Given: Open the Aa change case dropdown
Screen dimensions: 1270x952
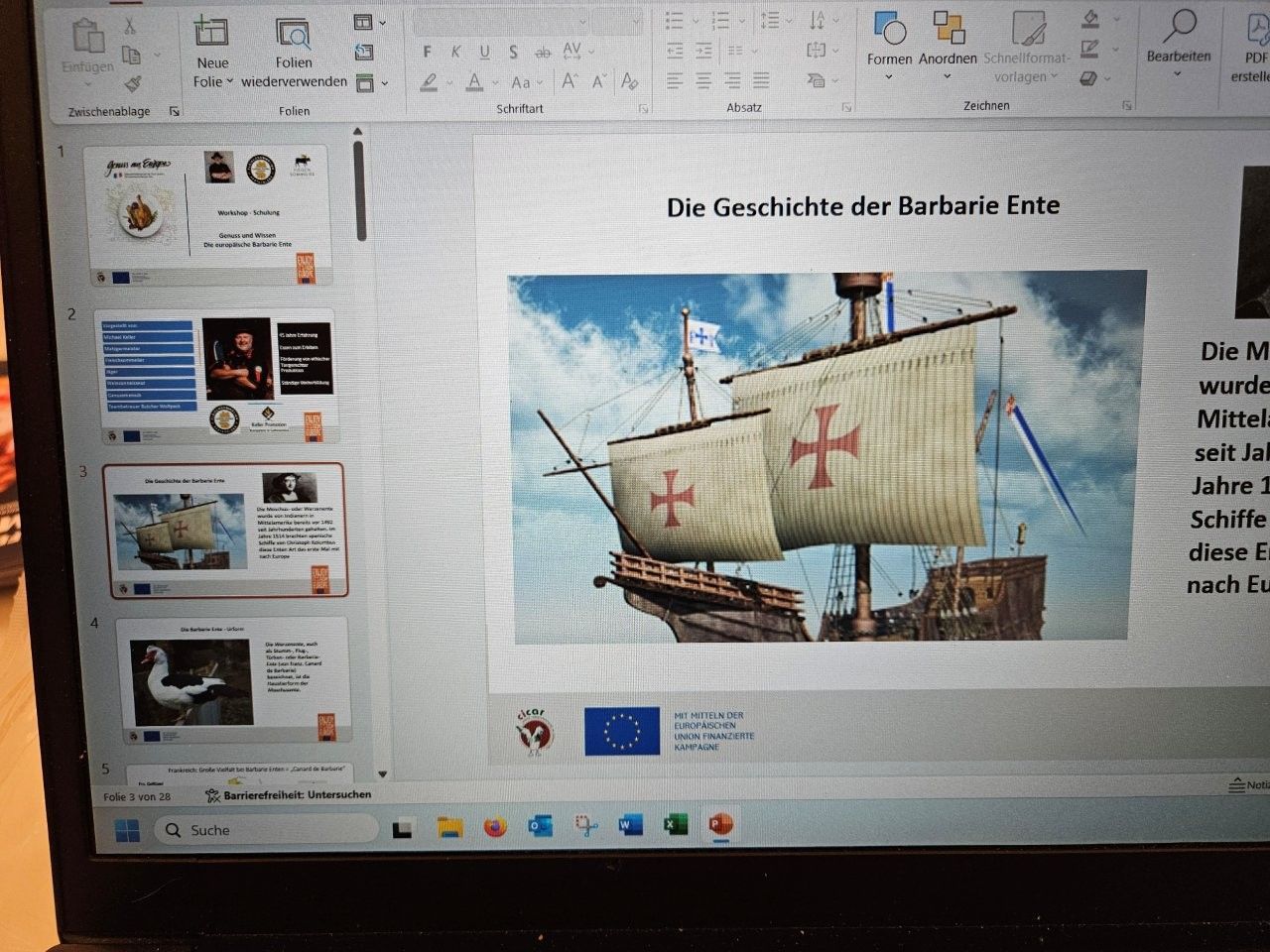Looking at the screenshot, I should click(540, 83).
